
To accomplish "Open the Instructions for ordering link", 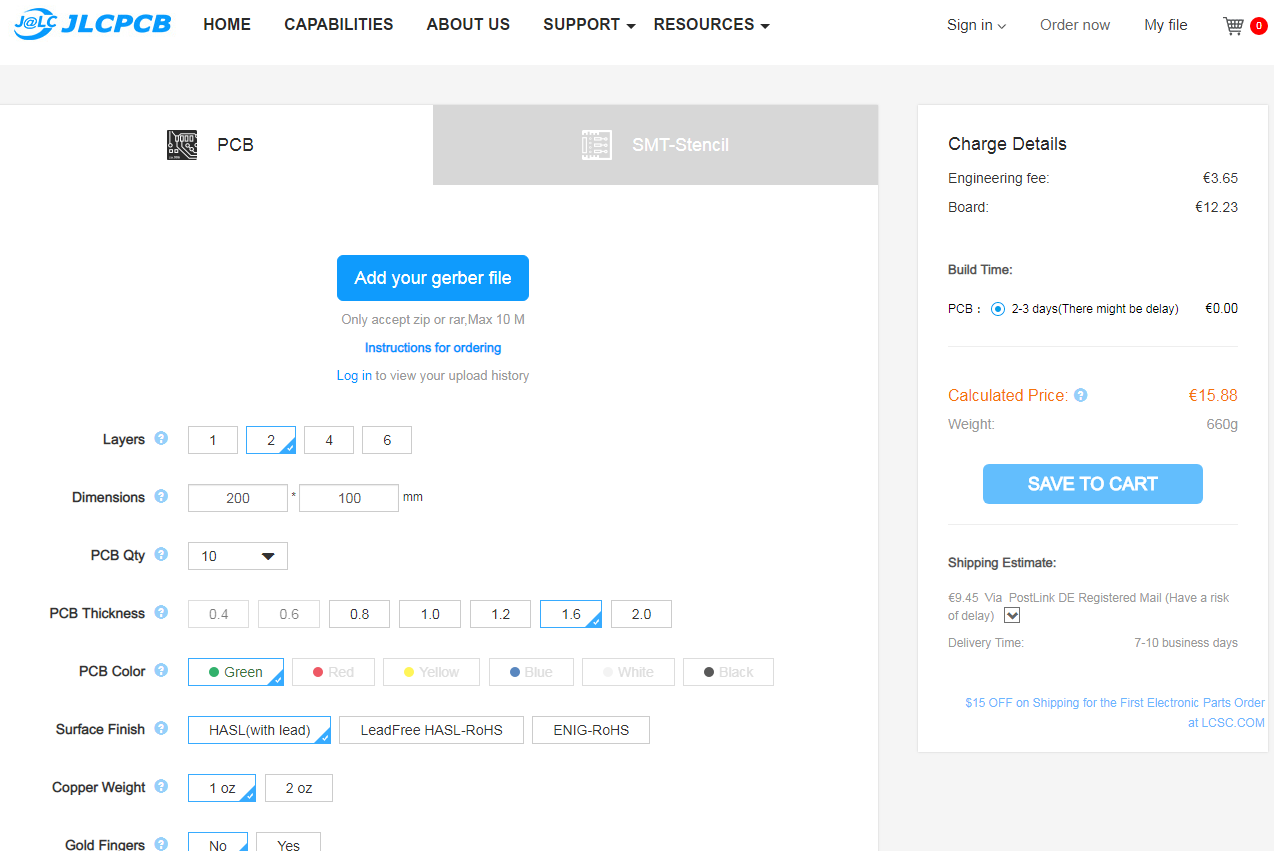I will [433, 348].
